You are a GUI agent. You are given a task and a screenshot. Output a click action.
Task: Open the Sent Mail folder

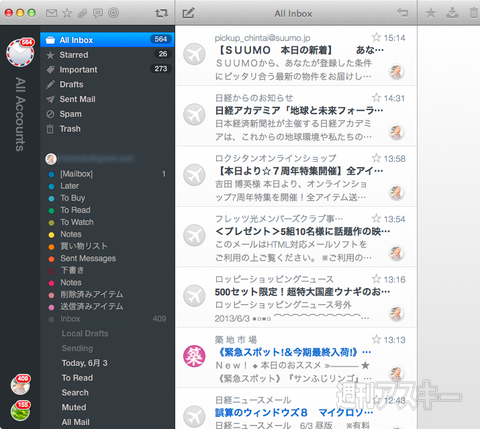pyautogui.click(x=107, y=99)
